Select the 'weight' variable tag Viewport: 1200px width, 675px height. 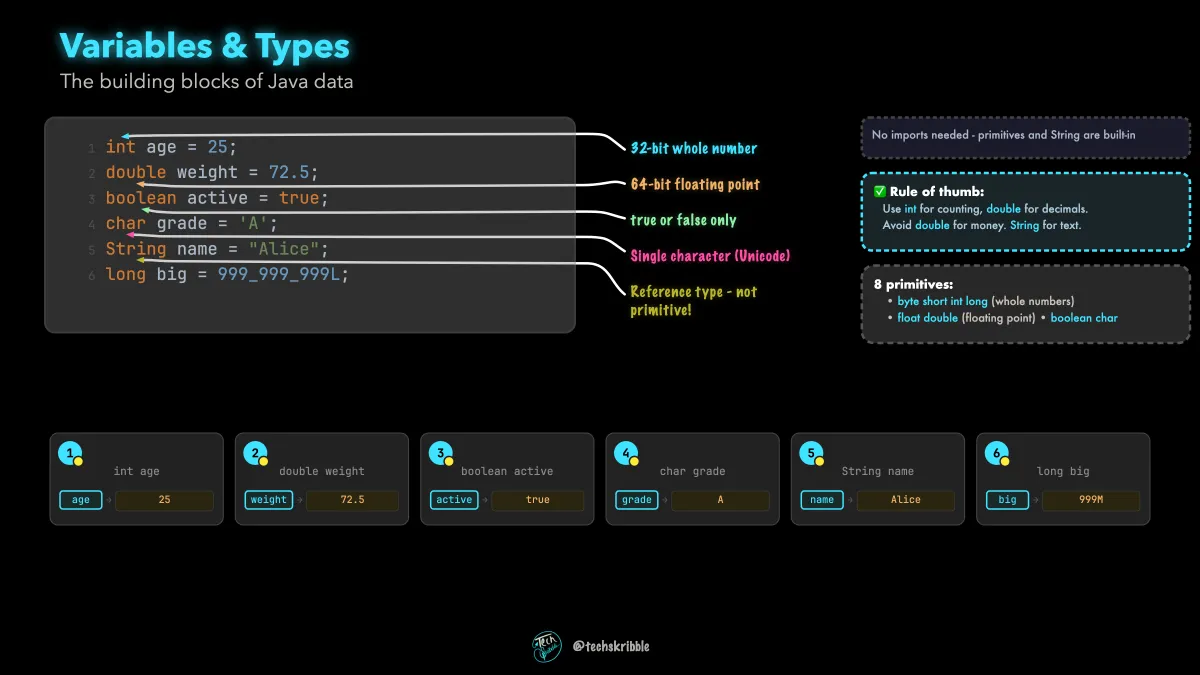coord(269,500)
